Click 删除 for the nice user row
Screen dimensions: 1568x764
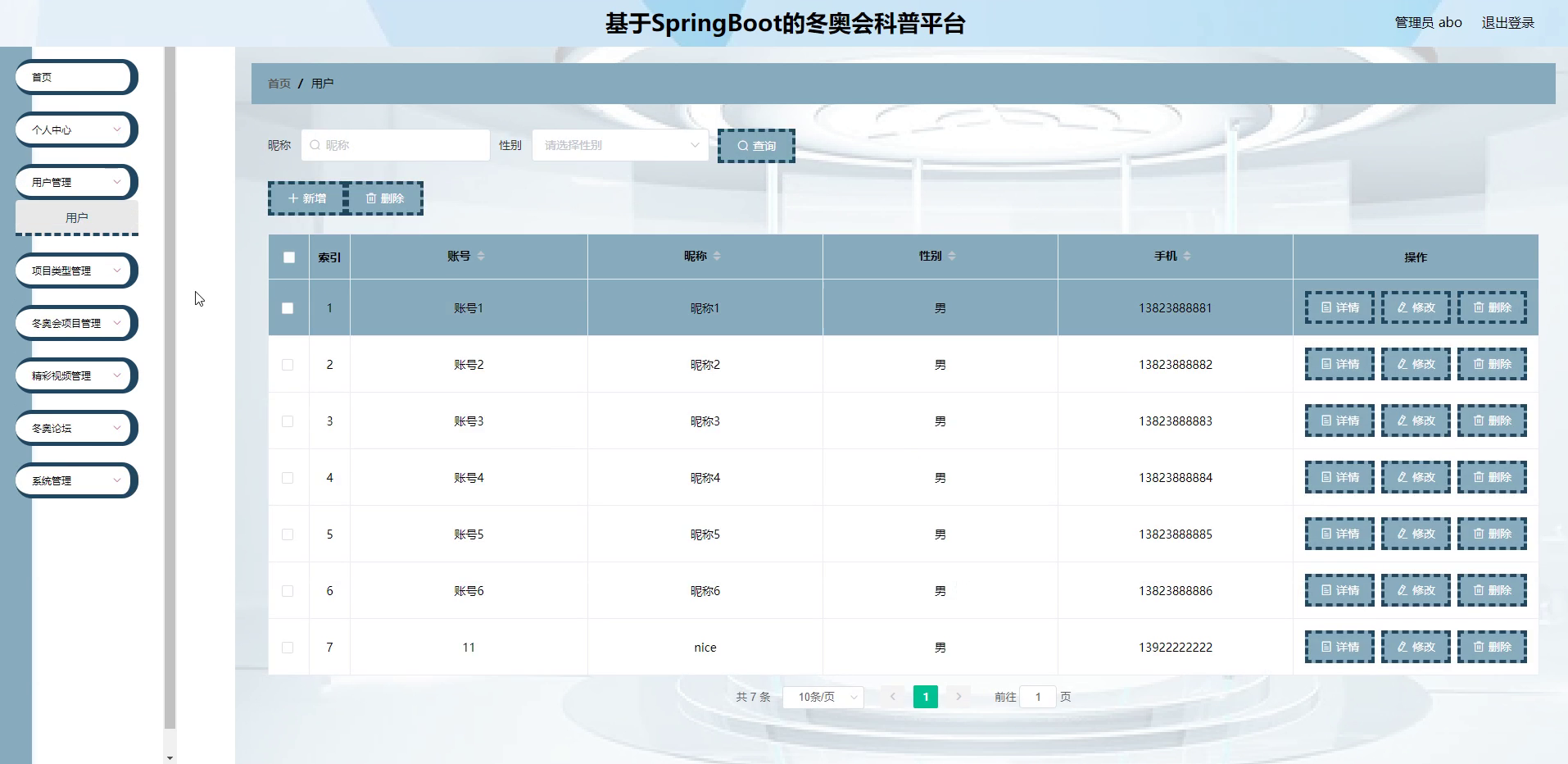tap(1492, 647)
